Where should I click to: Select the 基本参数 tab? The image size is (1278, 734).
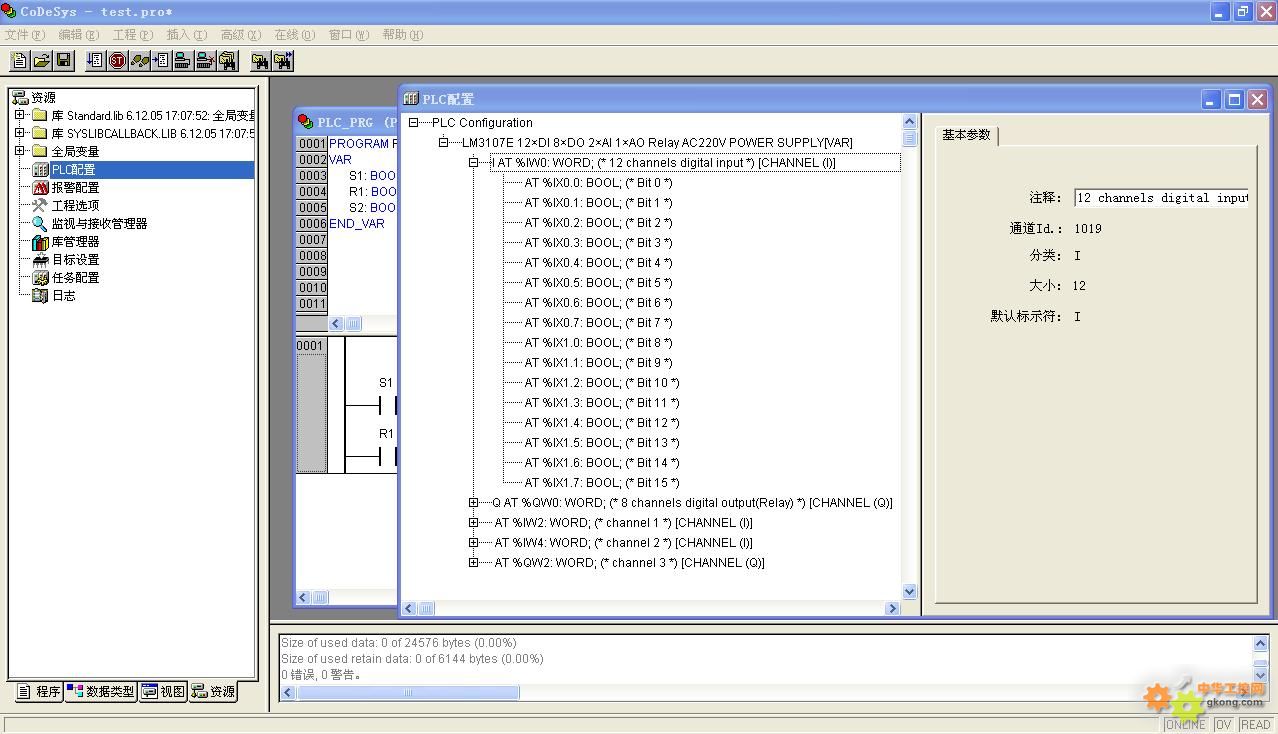tap(966, 135)
